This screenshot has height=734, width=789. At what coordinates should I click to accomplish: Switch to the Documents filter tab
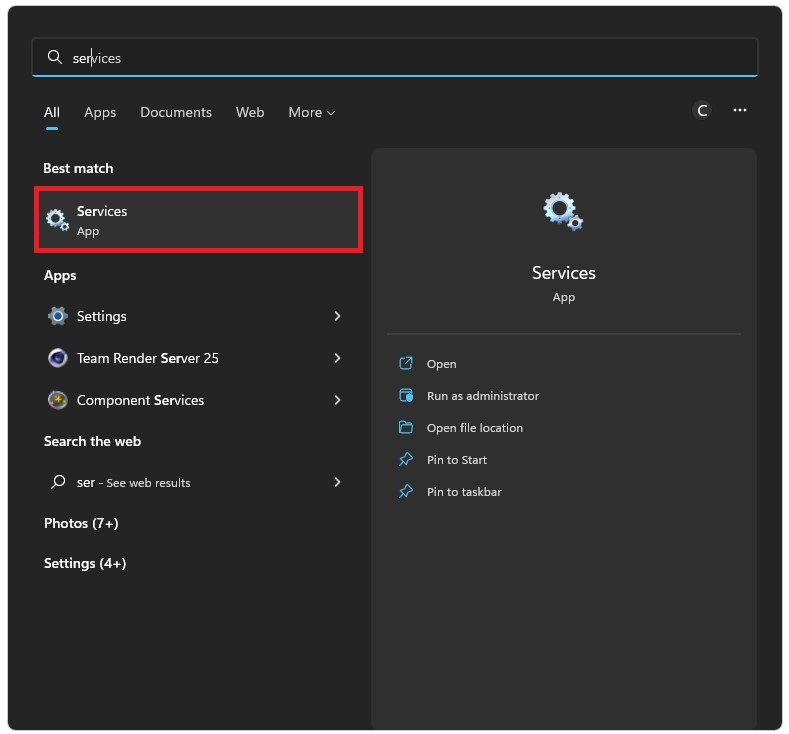pyautogui.click(x=176, y=112)
